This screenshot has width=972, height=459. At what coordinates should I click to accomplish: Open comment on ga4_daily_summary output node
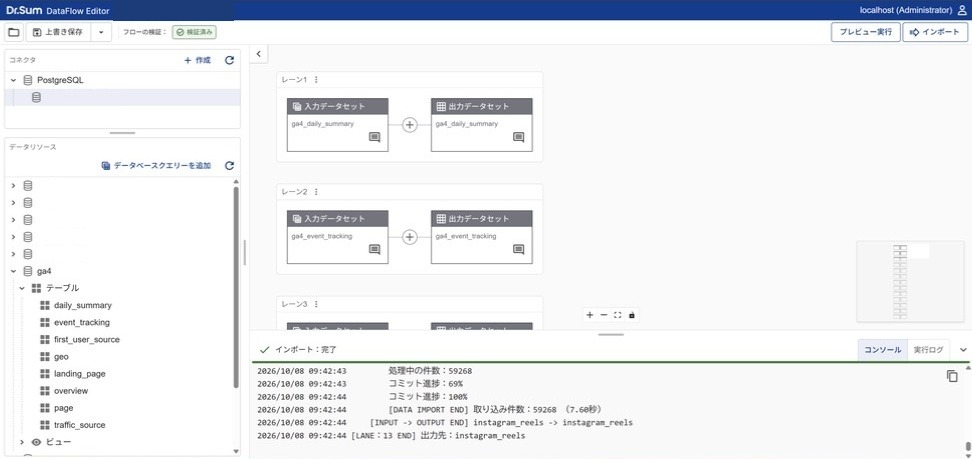point(519,137)
